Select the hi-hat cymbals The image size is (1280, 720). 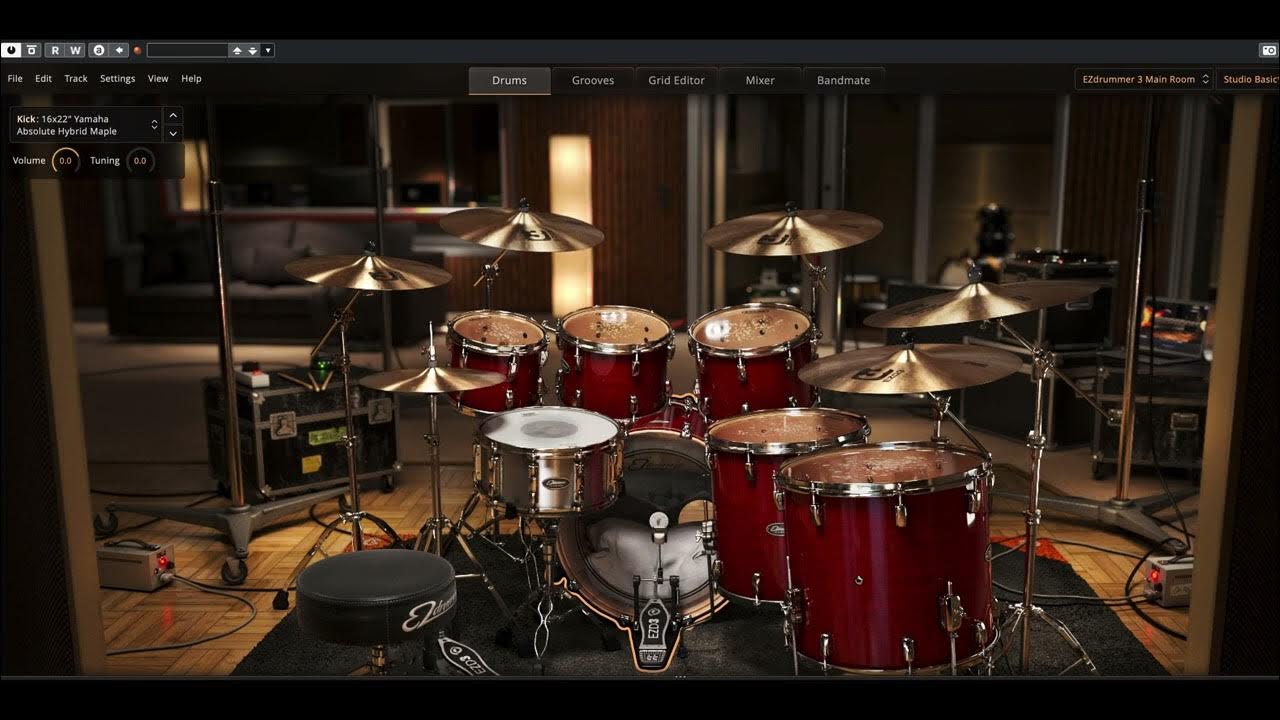click(x=432, y=379)
